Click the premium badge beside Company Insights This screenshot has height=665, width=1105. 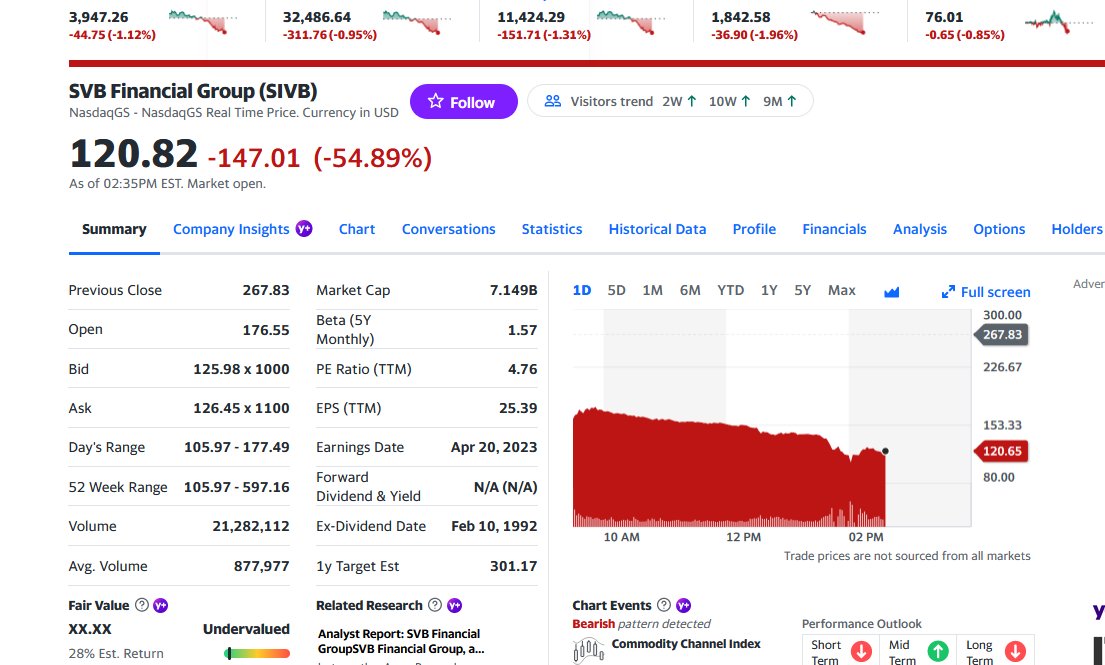304,228
